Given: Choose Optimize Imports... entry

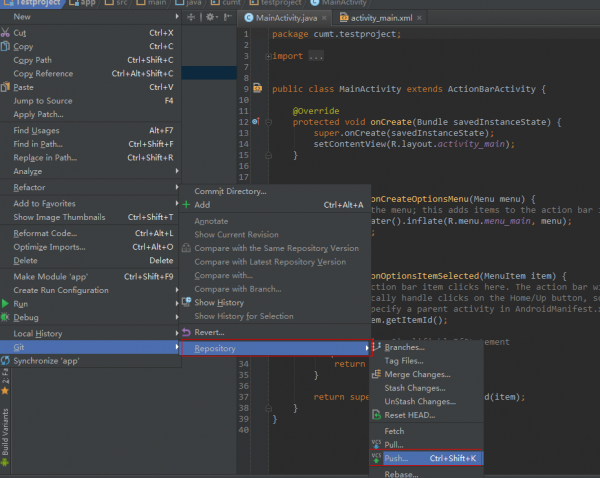Looking at the screenshot, I should [90, 247].
